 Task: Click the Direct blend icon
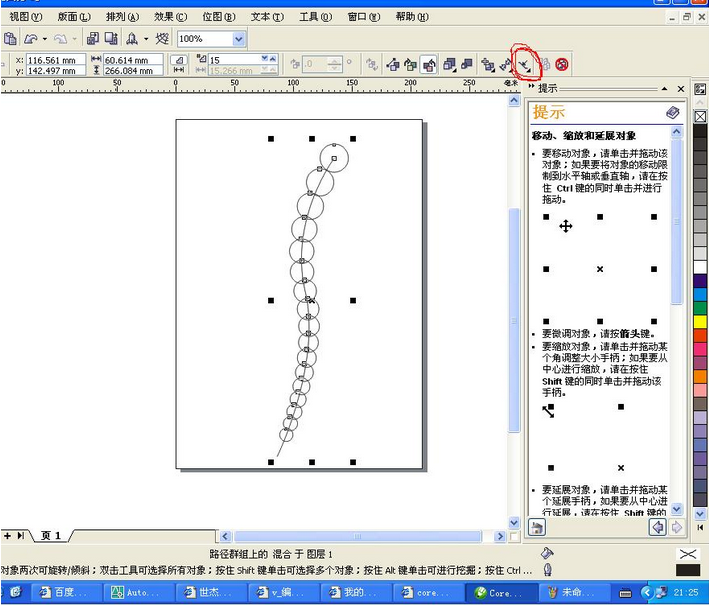[x=393, y=65]
